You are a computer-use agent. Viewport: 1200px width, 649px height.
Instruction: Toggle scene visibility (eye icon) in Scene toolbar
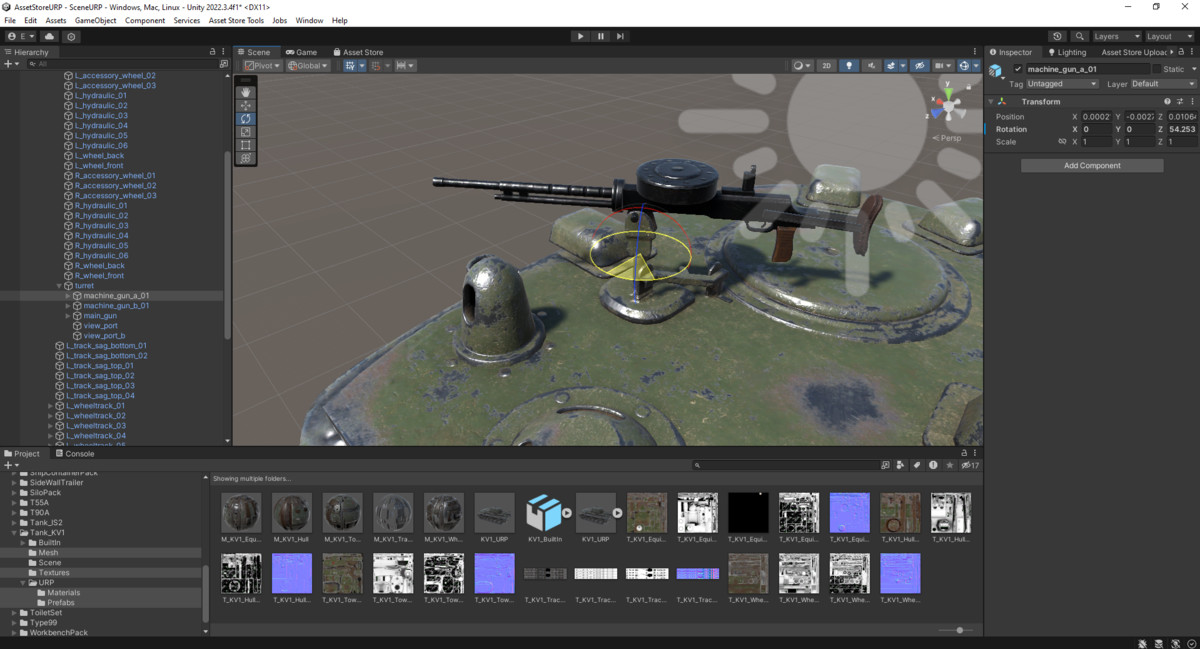(x=920, y=66)
